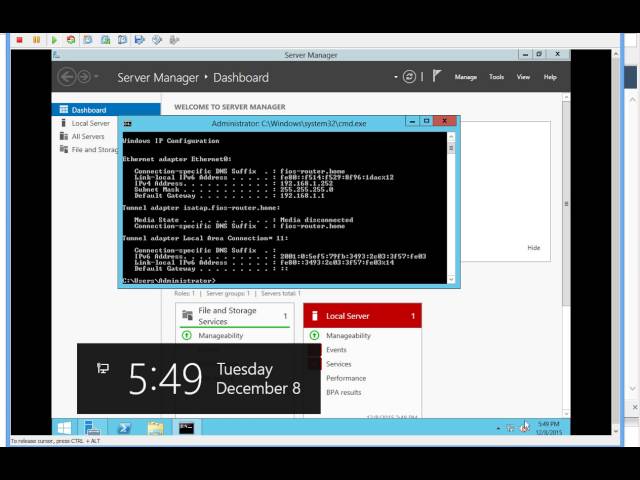This screenshot has width=640, height=480.
Task: Open Server Manager from the taskbar
Action: click(x=92, y=428)
